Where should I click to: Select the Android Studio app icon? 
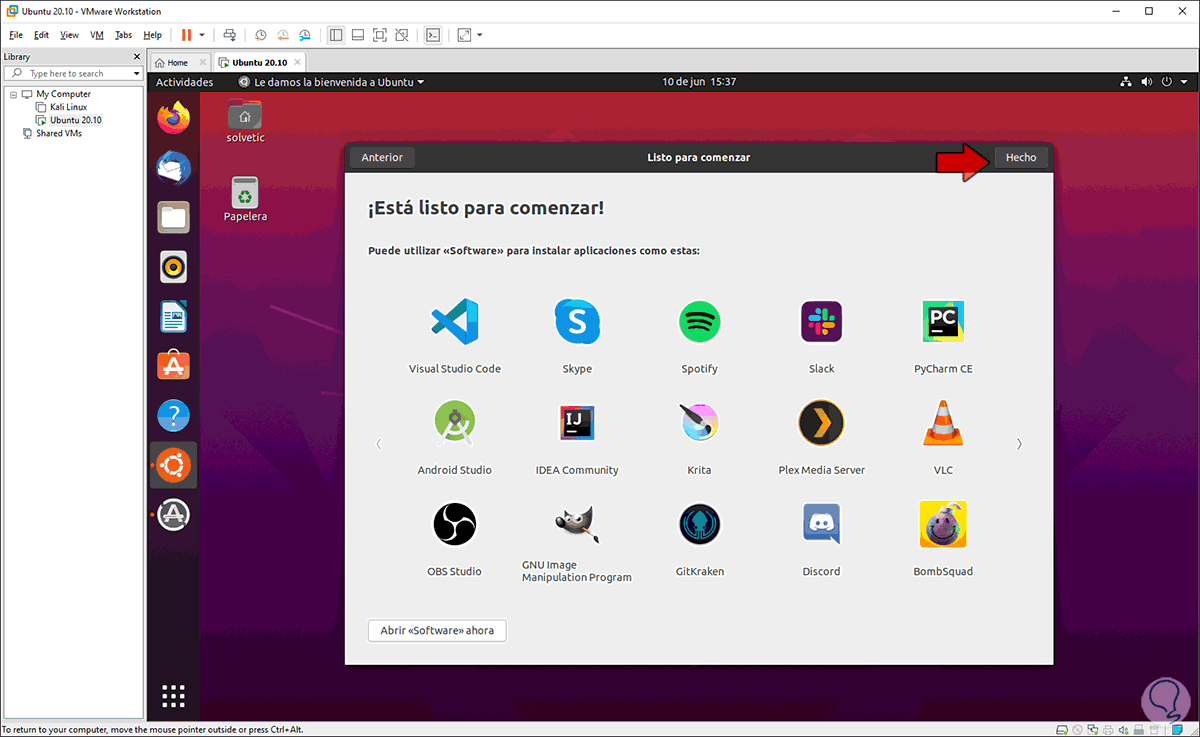(455, 423)
